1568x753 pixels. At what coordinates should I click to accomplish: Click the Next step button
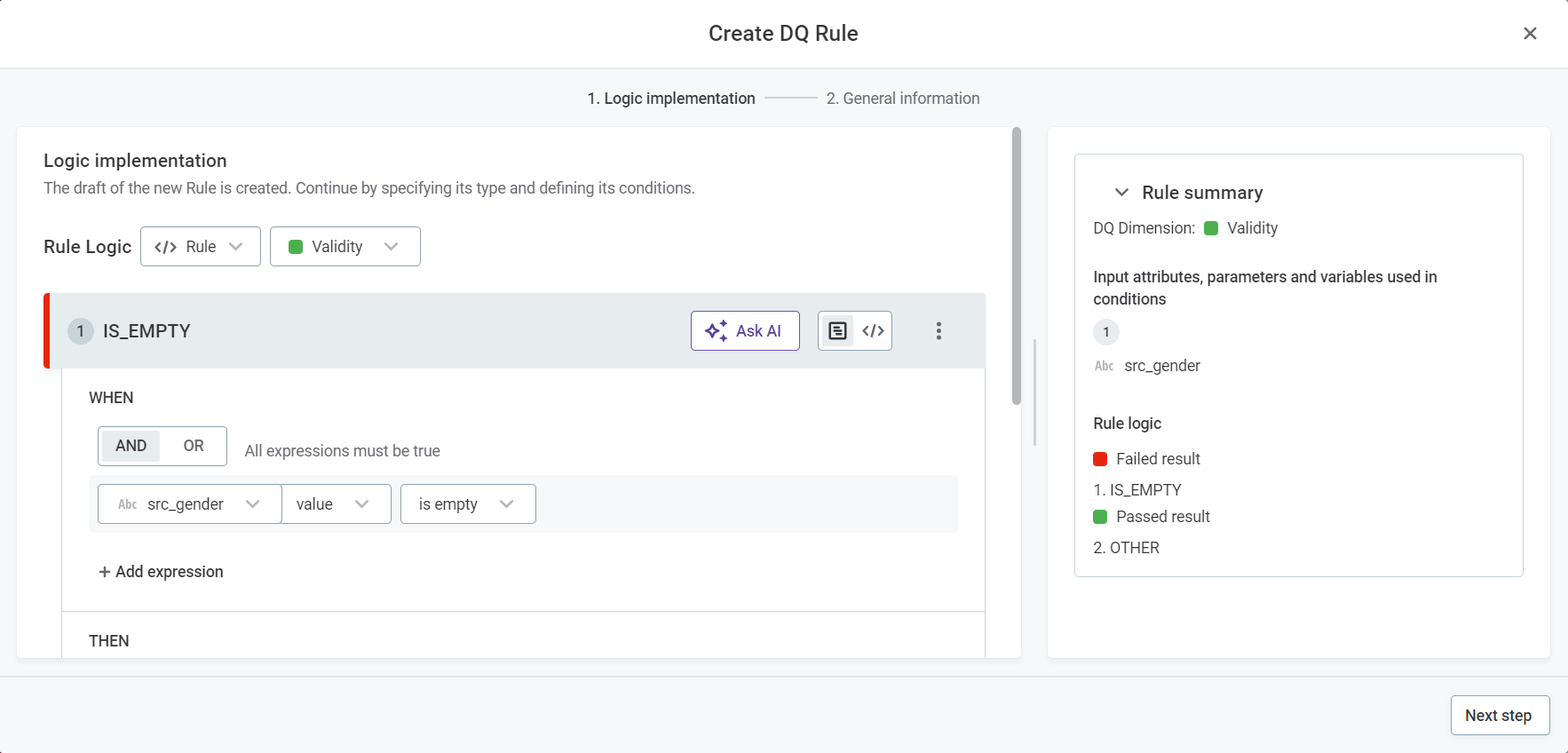pyautogui.click(x=1499, y=716)
